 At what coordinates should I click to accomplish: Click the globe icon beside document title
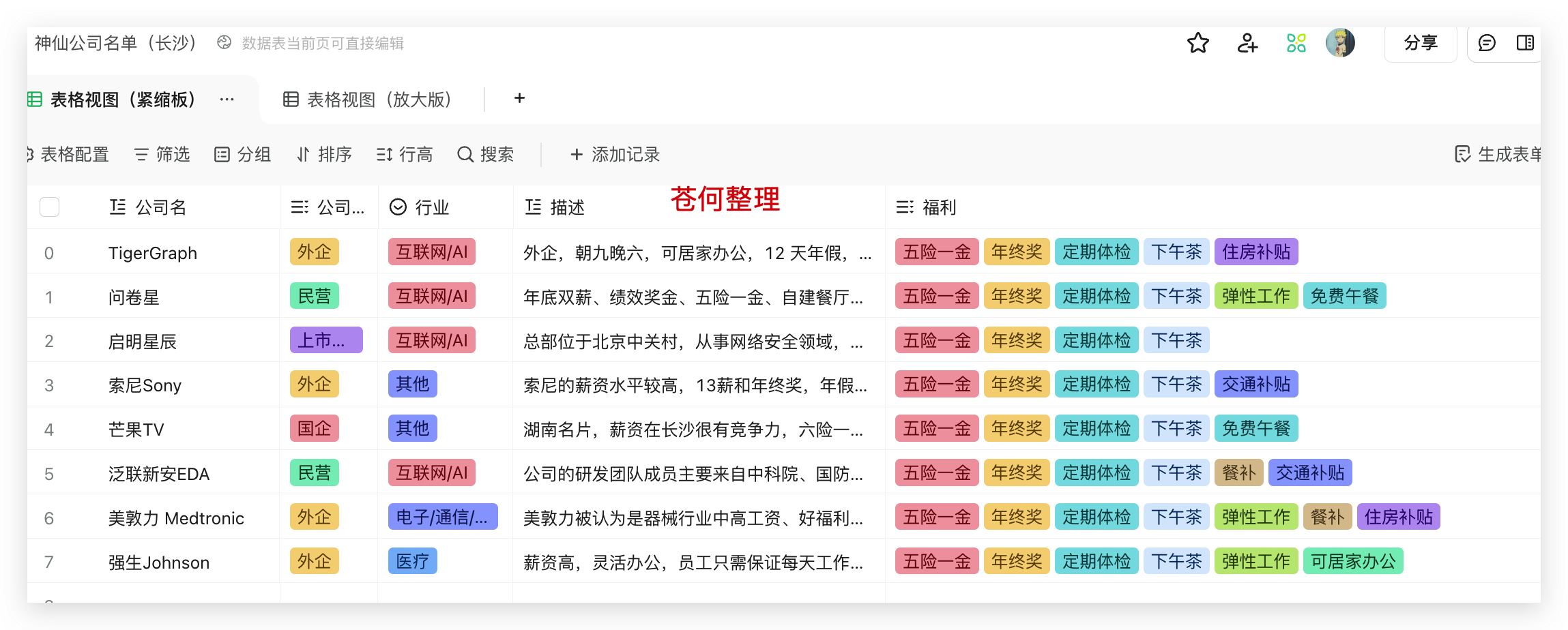tap(224, 42)
